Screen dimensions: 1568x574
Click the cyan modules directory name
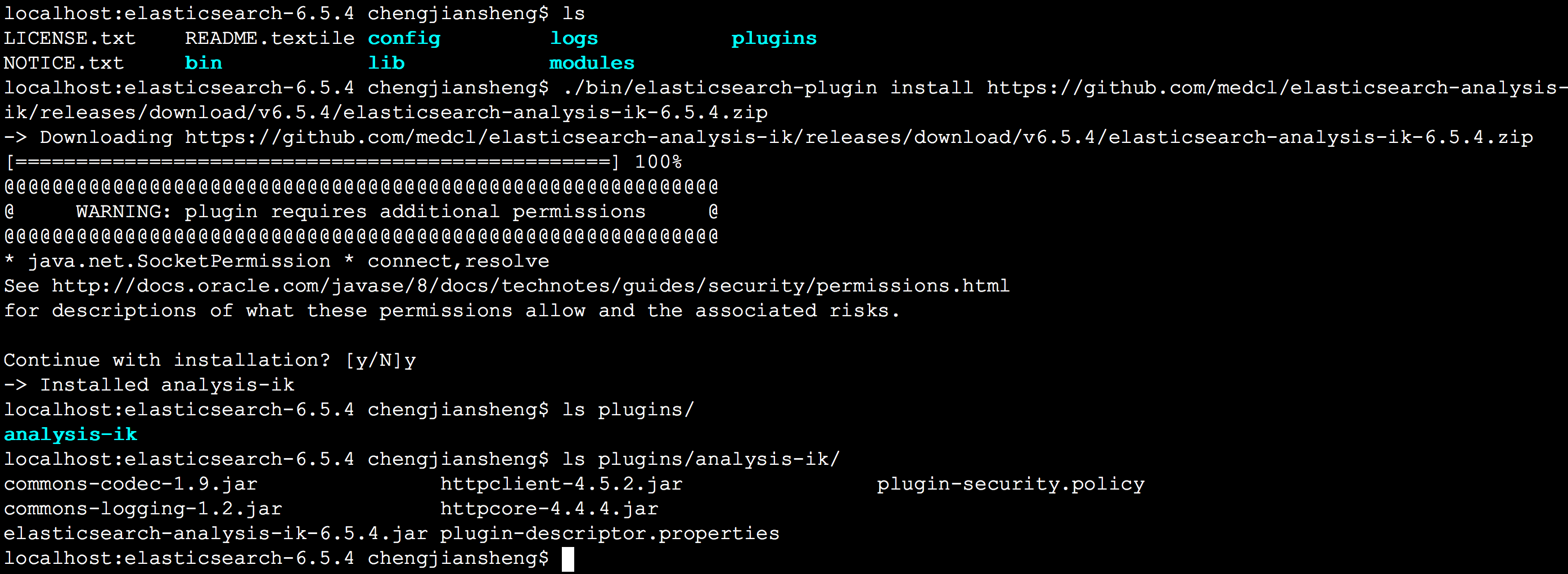[x=592, y=63]
